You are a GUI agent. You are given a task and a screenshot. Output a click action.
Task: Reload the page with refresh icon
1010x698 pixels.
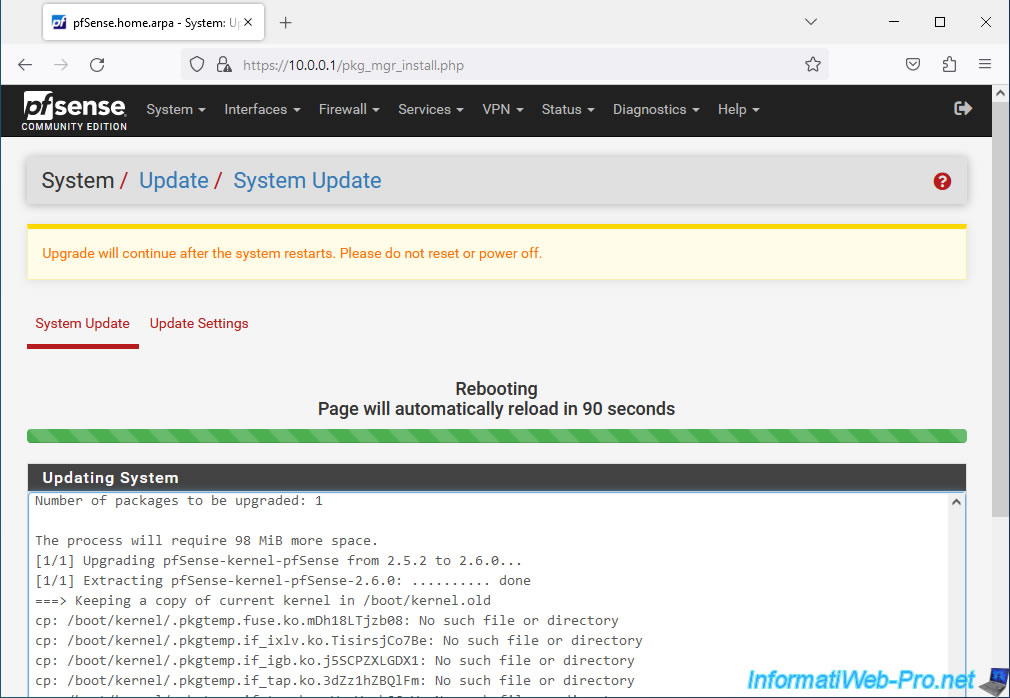[97, 64]
